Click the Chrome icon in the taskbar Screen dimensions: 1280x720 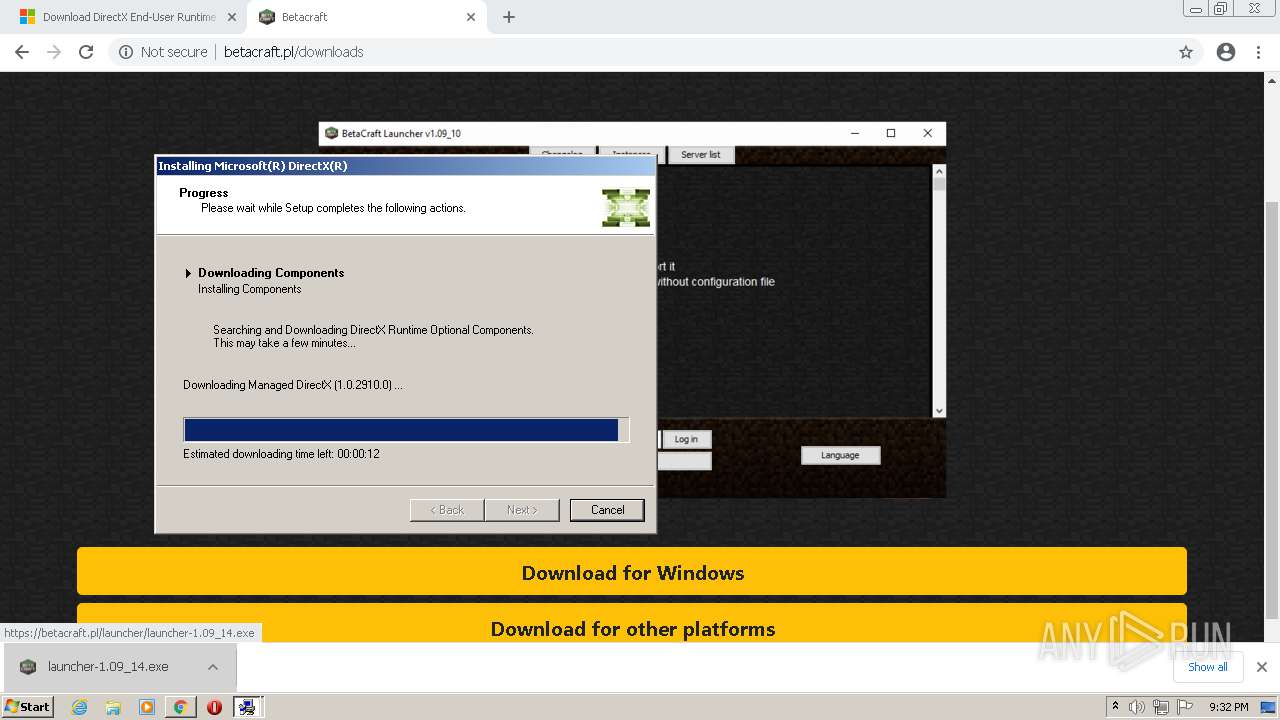[x=180, y=707]
